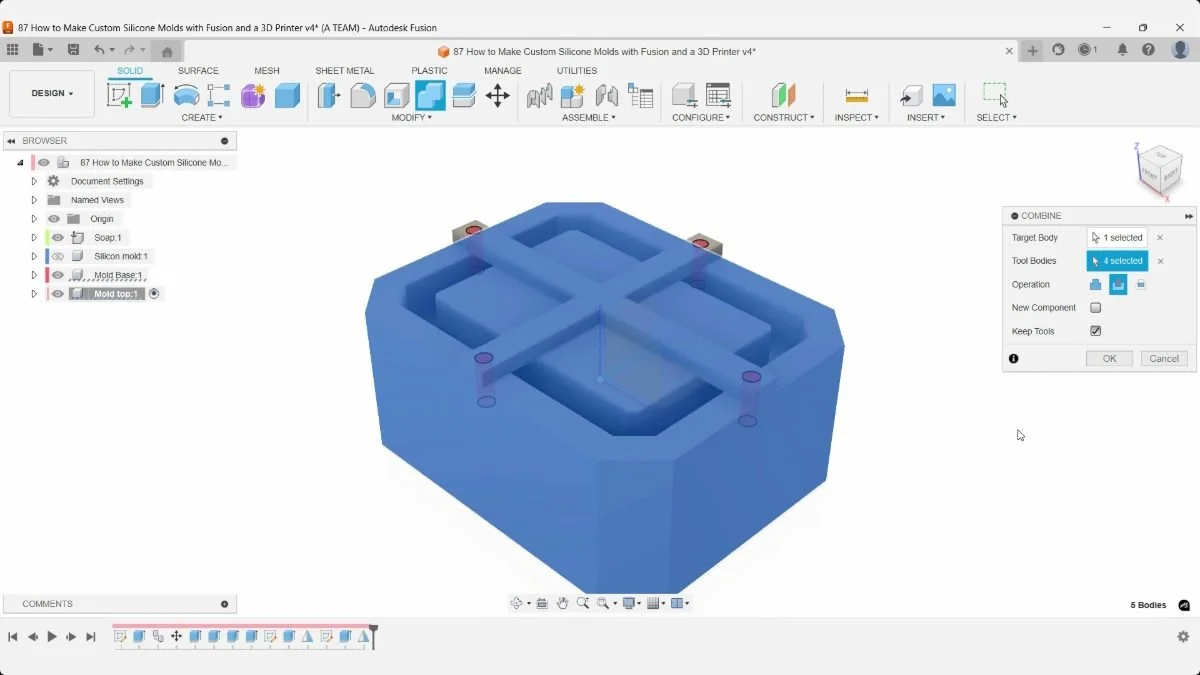Select the window Select tool icon
The width and height of the screenshot is (1200, 675).
(996, 95)
